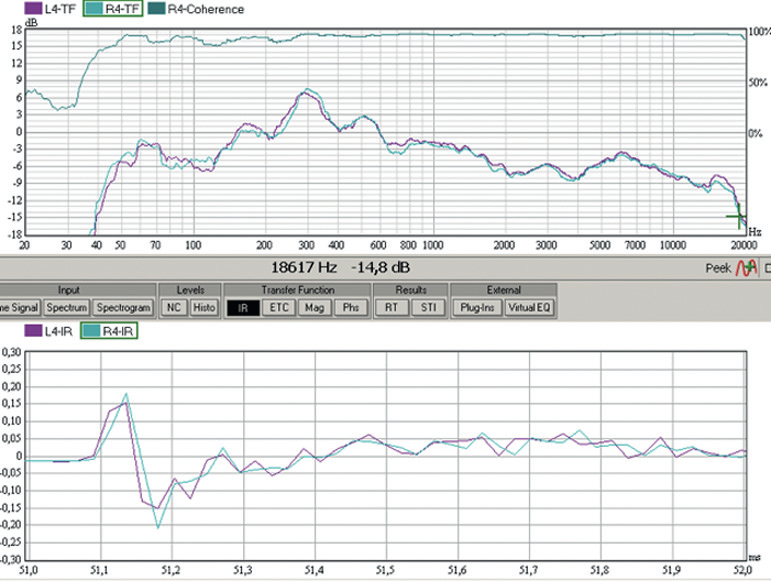
Task: Open the Virtual EQ panel
Action: coord(529,308)
